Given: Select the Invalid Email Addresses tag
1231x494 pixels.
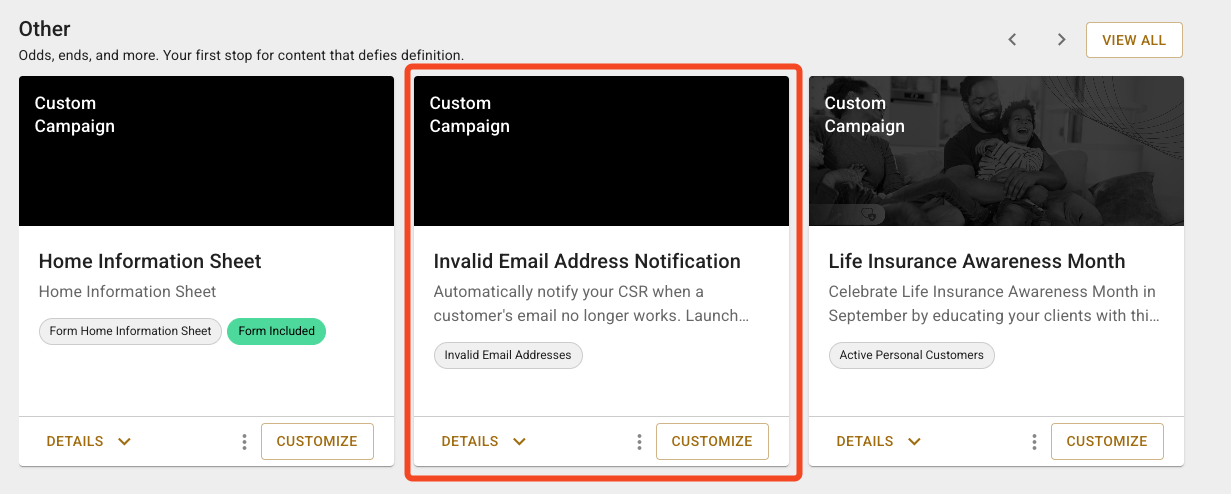Looking at the screenshot, I should point(508,355).
